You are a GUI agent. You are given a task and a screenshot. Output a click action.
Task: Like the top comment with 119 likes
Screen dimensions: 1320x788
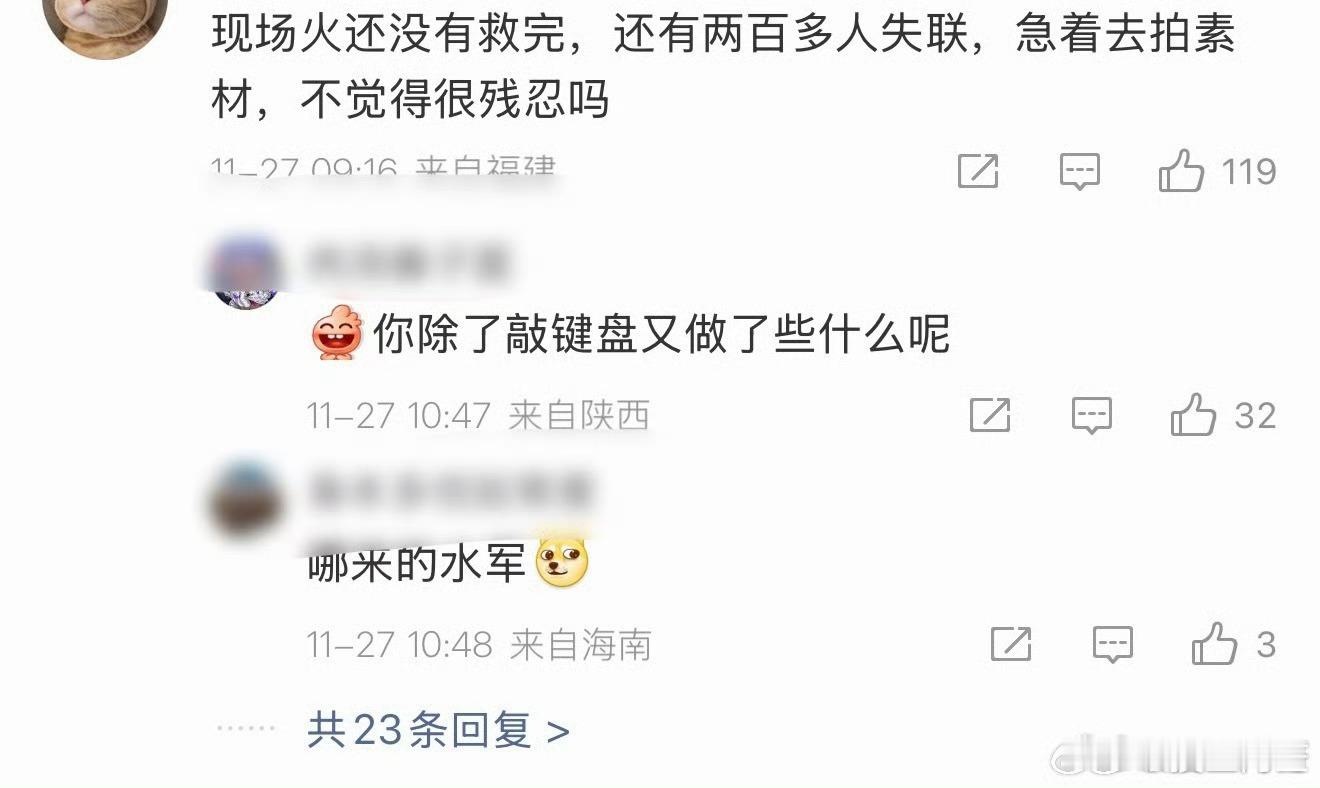1181,172
